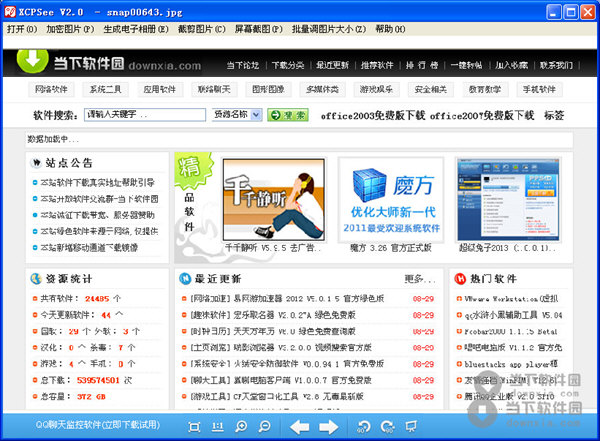
Task: Click the 推荐软件 navigation link
Action: tap(377, 65)
